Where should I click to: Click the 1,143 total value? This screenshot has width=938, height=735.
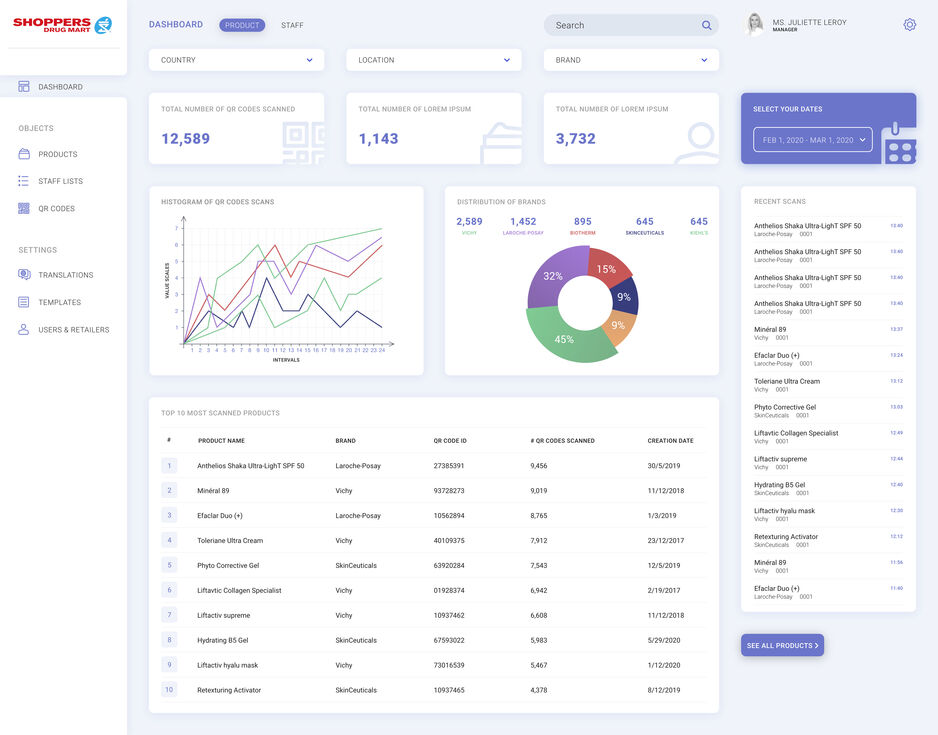[378, 139]
